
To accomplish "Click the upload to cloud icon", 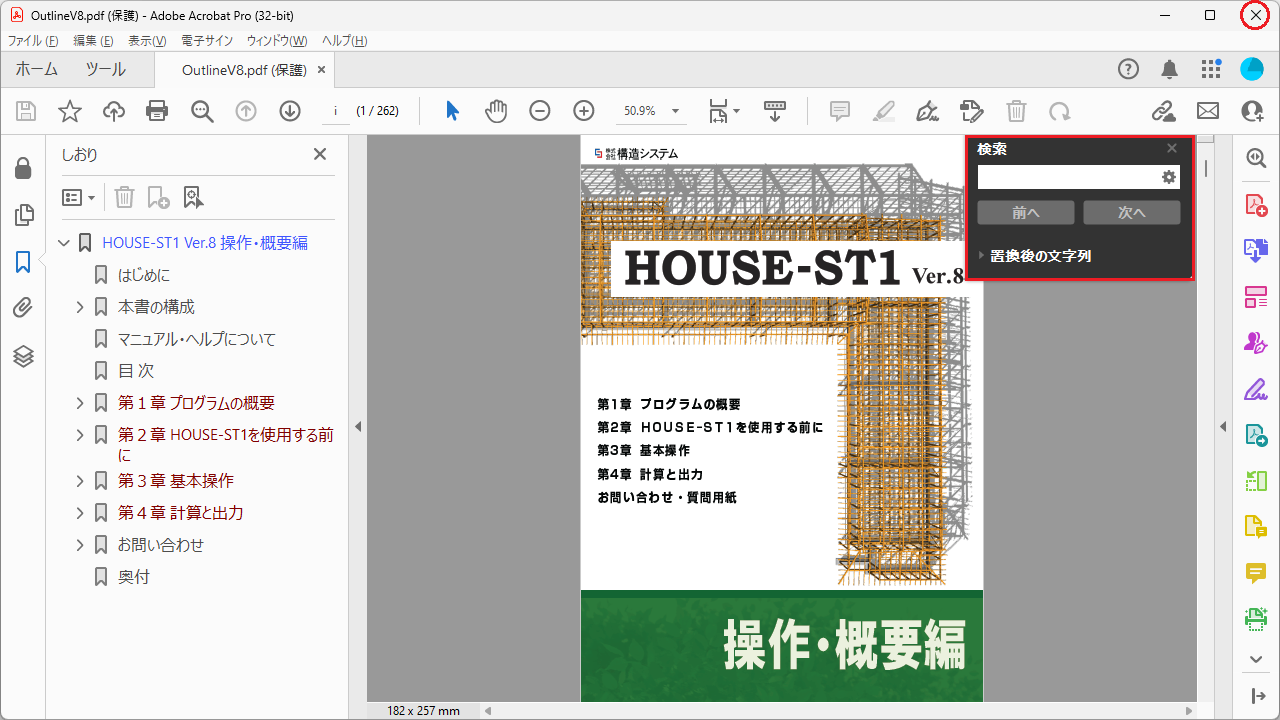I will click(114, 111).
